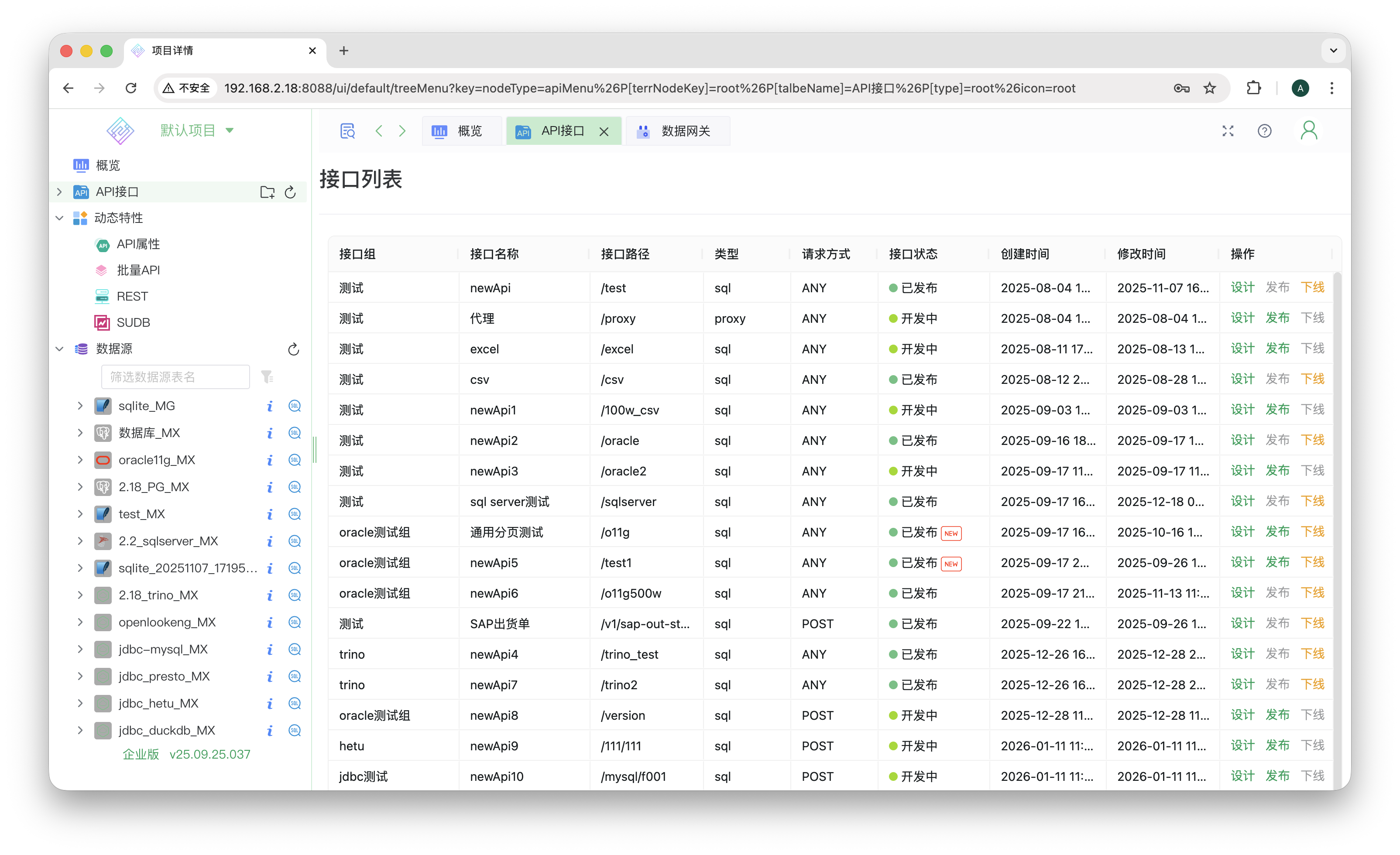Click the tab search list icon
This screenshot has width=1400, height=855.
(x=347, y=131)
